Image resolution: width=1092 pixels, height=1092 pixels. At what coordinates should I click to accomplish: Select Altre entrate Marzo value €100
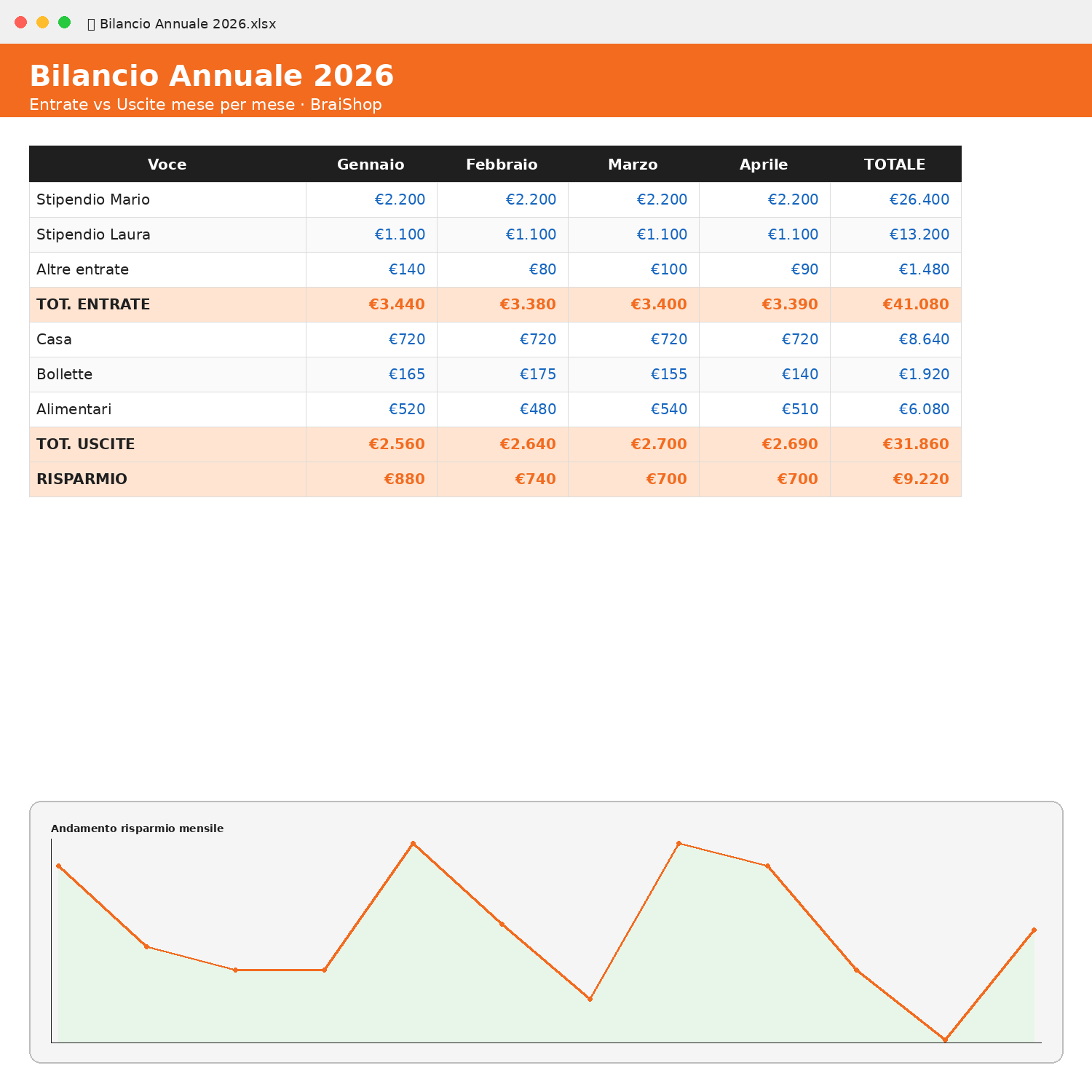pyautogui.click(x=633, y=269)
